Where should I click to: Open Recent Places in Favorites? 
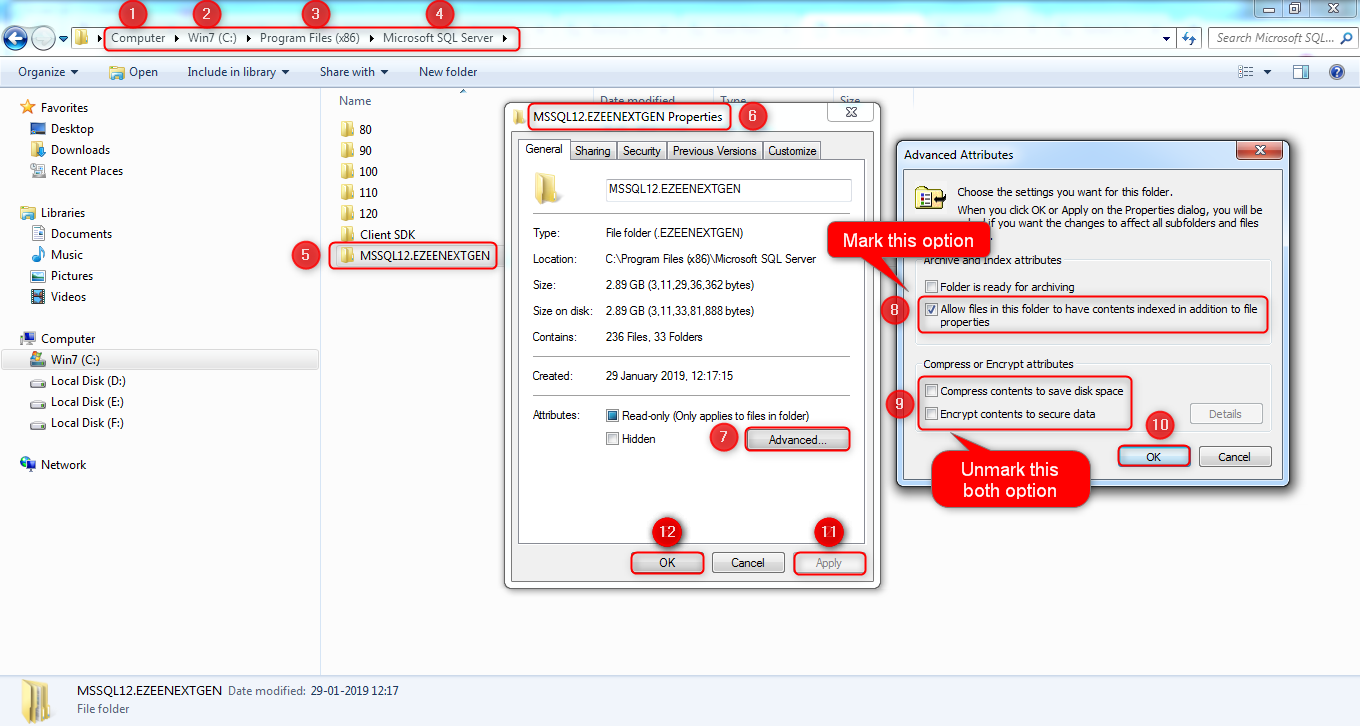coord(87,171)
